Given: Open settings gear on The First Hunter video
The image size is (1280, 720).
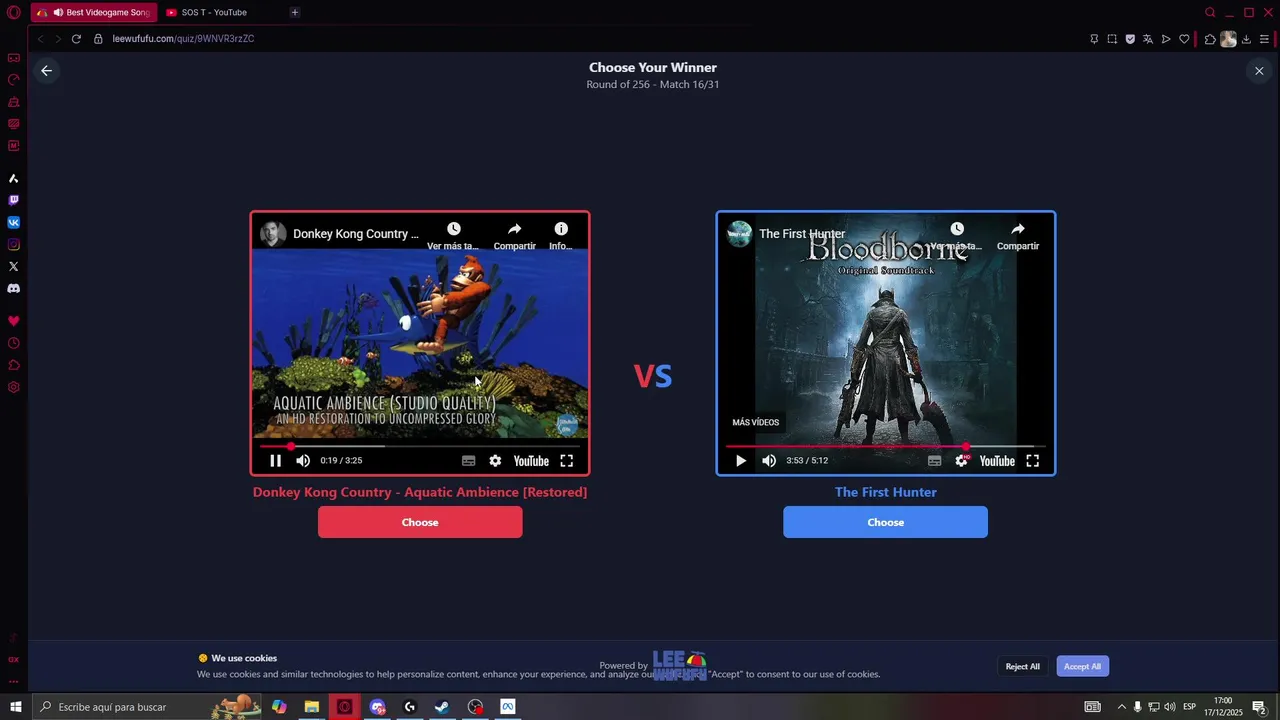Looking at the screenshot, I should point(961,461).
